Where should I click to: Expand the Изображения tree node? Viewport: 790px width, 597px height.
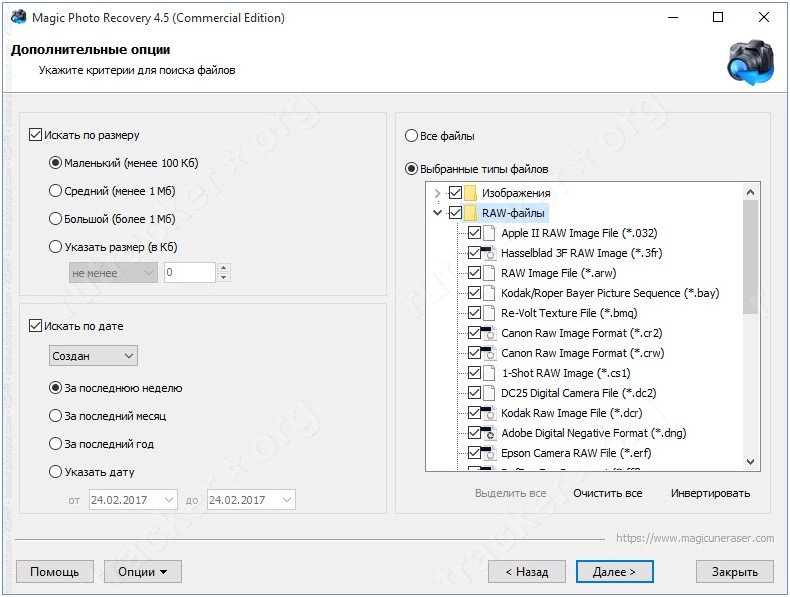point(437,193)
